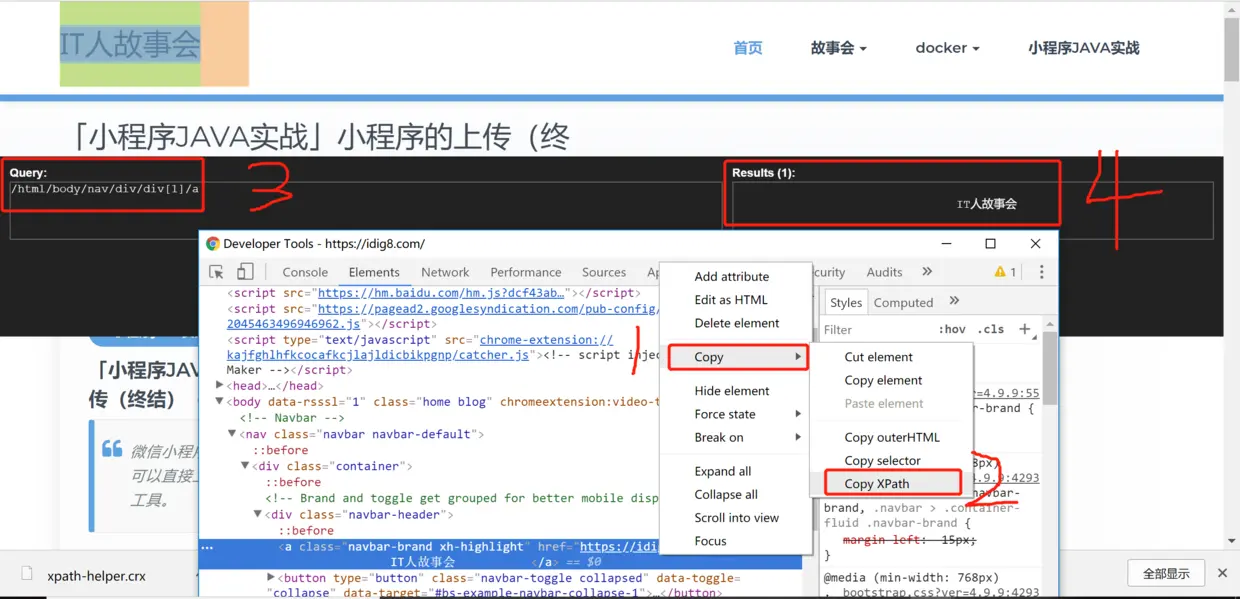The height and width of the screenshot is (599, 1240).
Task: Choose Scroll into view menu entry
Action: (735, 517)
